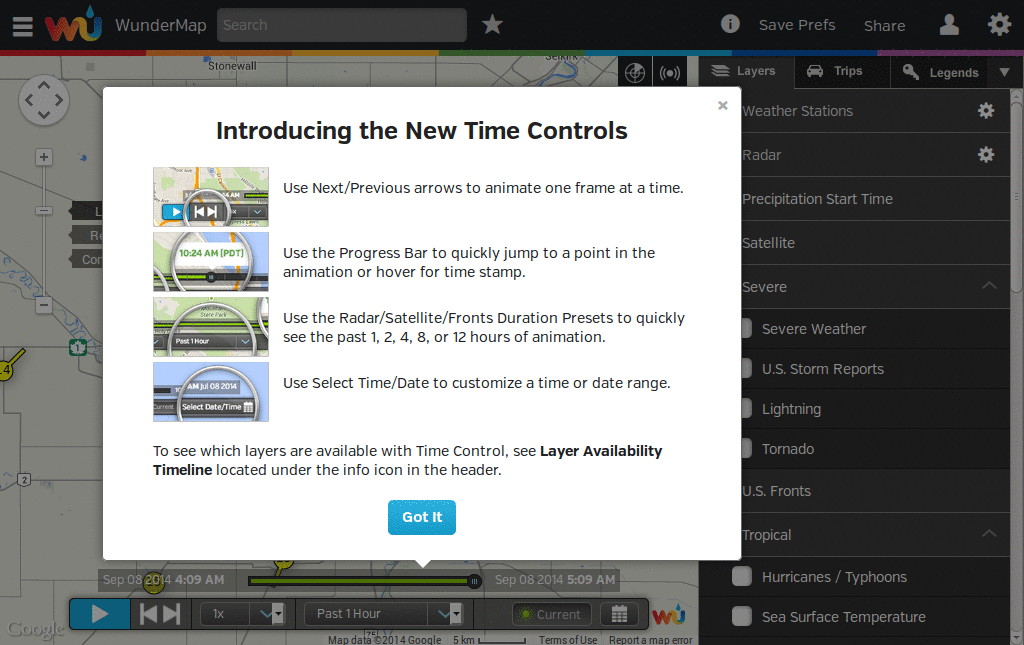This screenshot has height=645, width=1024.
Task: Open the Past 1 Hour dropdown
Action: coord(383,614)
